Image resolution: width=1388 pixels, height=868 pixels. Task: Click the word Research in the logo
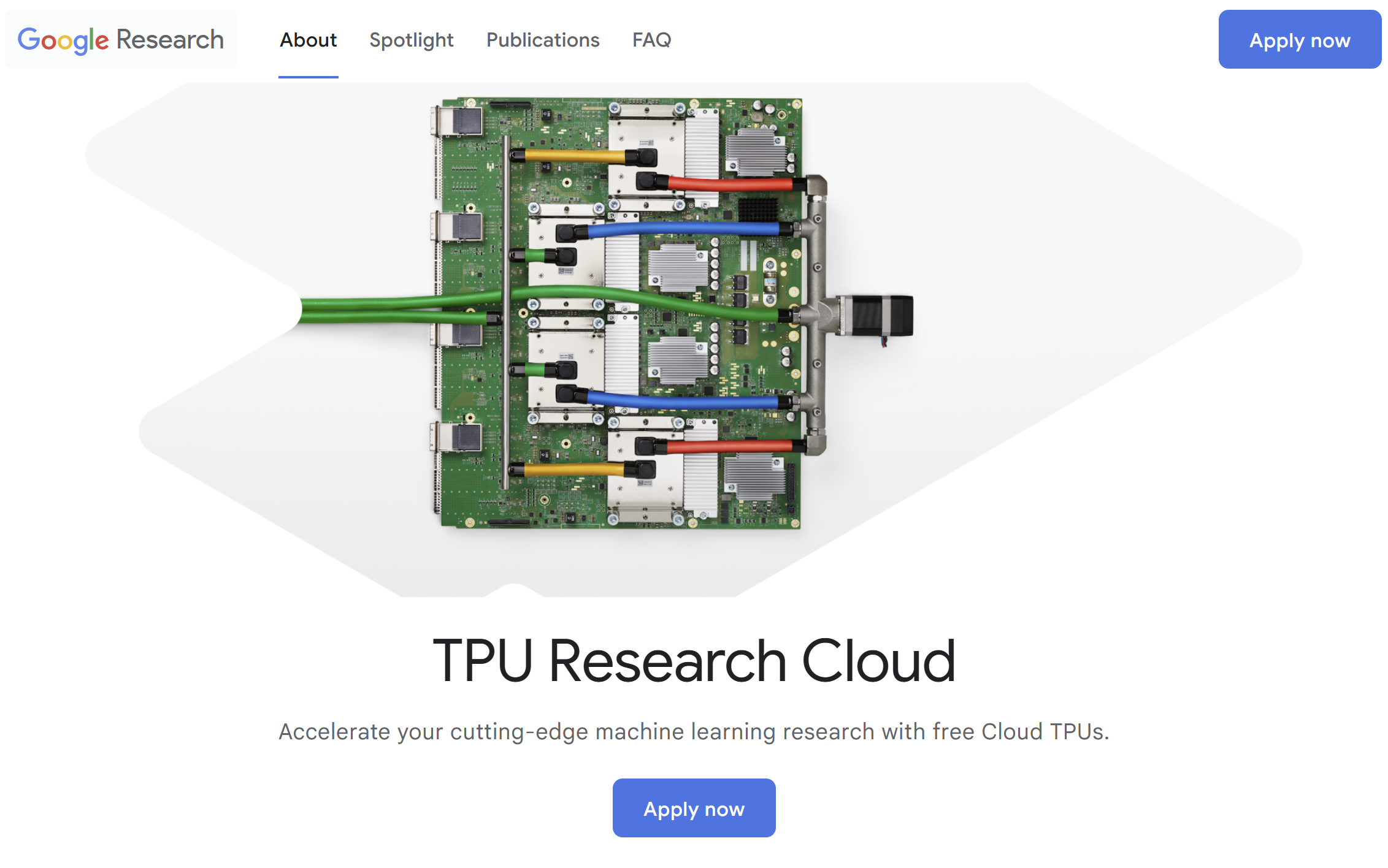(x=170, y=40)
